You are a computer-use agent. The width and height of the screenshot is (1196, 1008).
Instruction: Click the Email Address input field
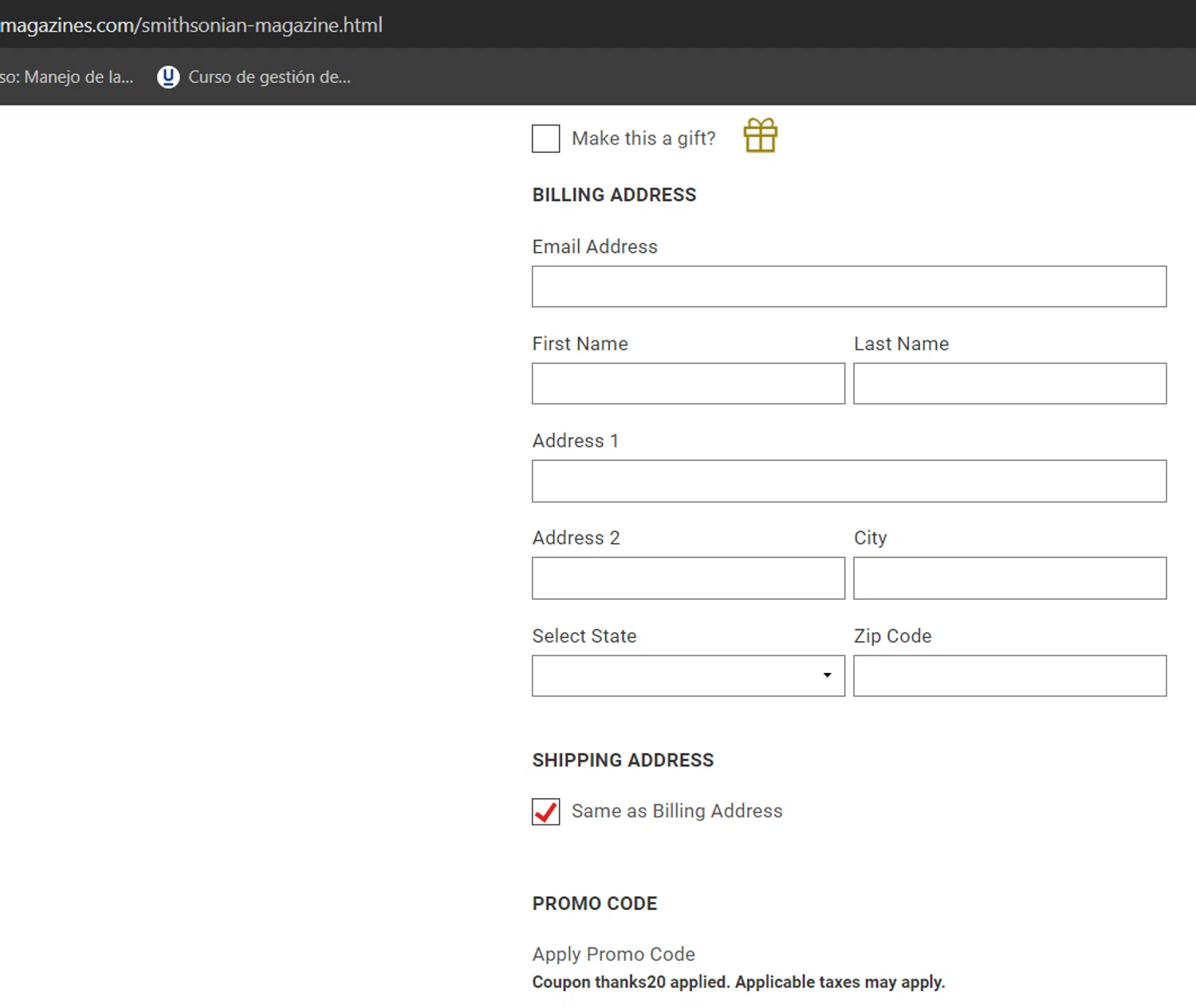pos(848,286)
